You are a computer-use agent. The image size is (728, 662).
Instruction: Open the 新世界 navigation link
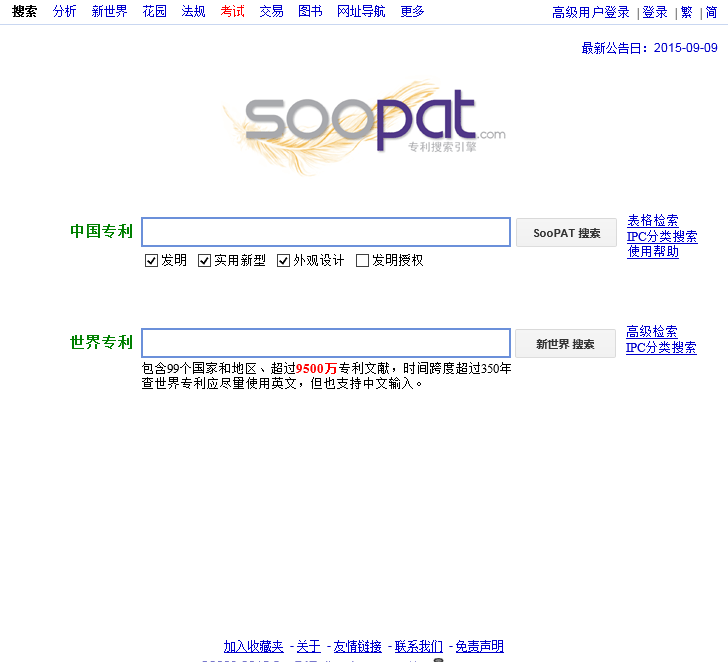[109, 11]
